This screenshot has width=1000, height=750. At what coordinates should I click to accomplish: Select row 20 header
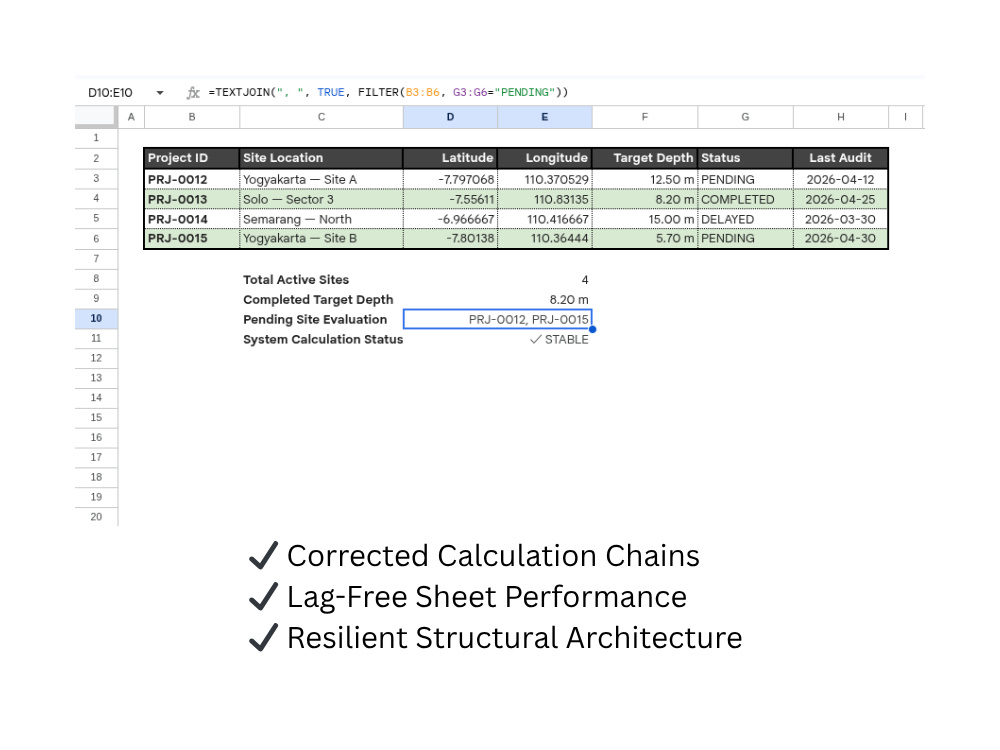point(96,517)
